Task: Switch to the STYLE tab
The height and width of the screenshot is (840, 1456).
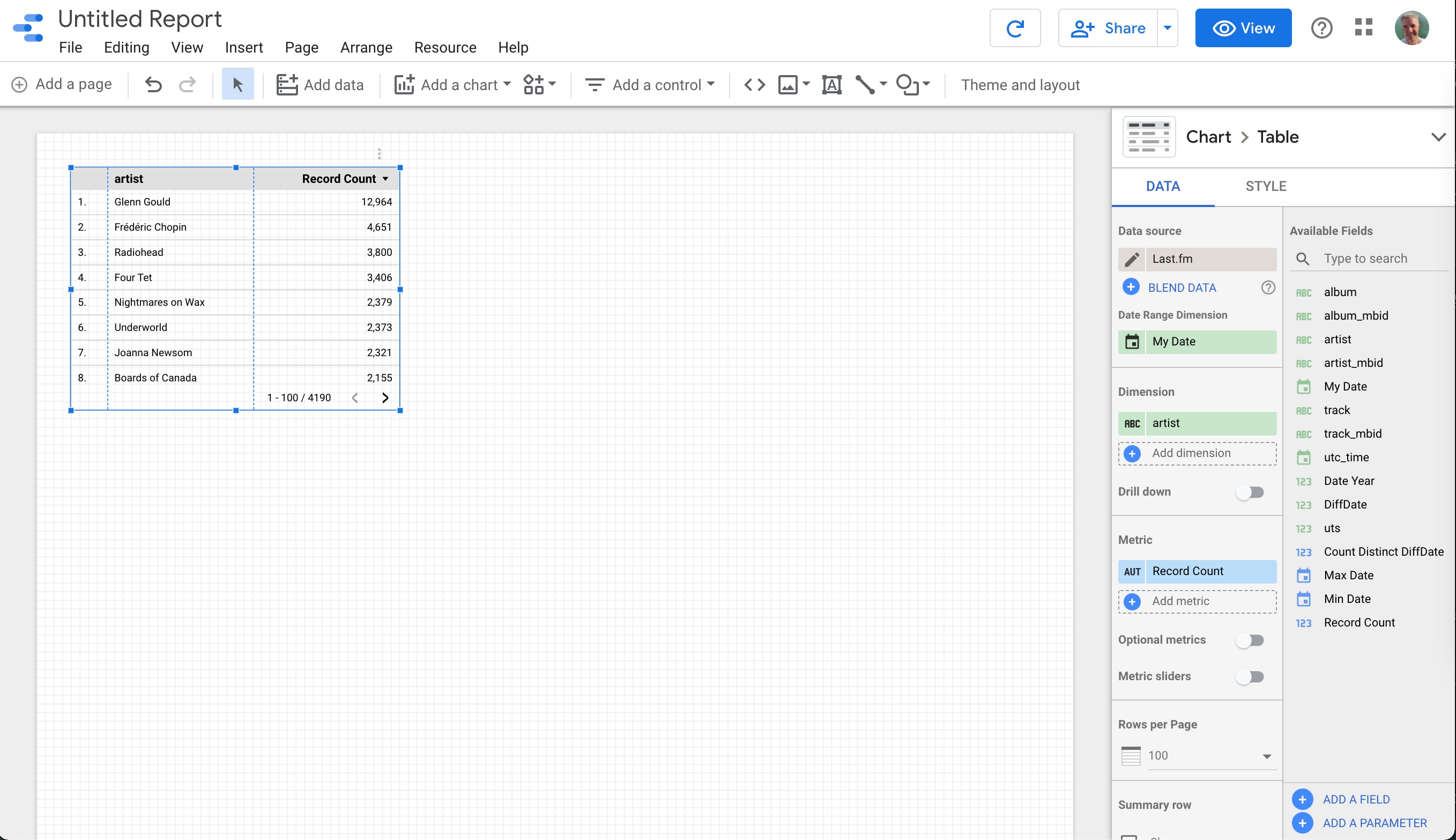Action: click(x=1266, y=186)
